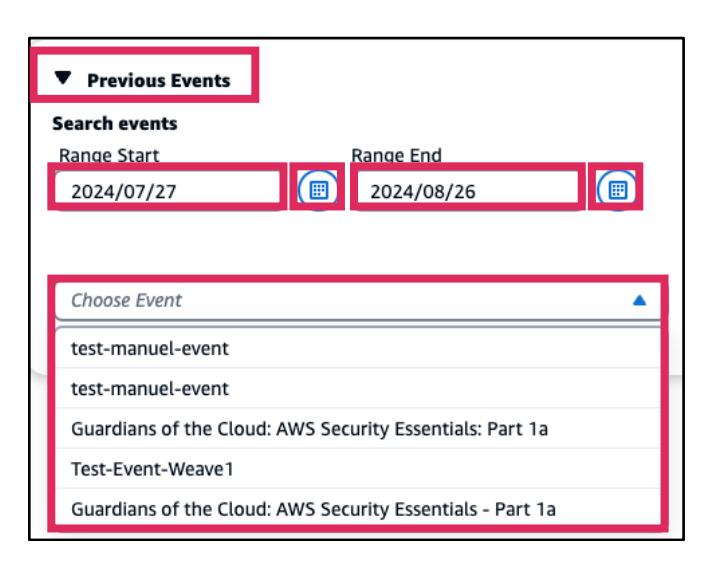Screen dimensions: 711x578
Task: Click the Previous Events heading text
Action: [158, 80]
